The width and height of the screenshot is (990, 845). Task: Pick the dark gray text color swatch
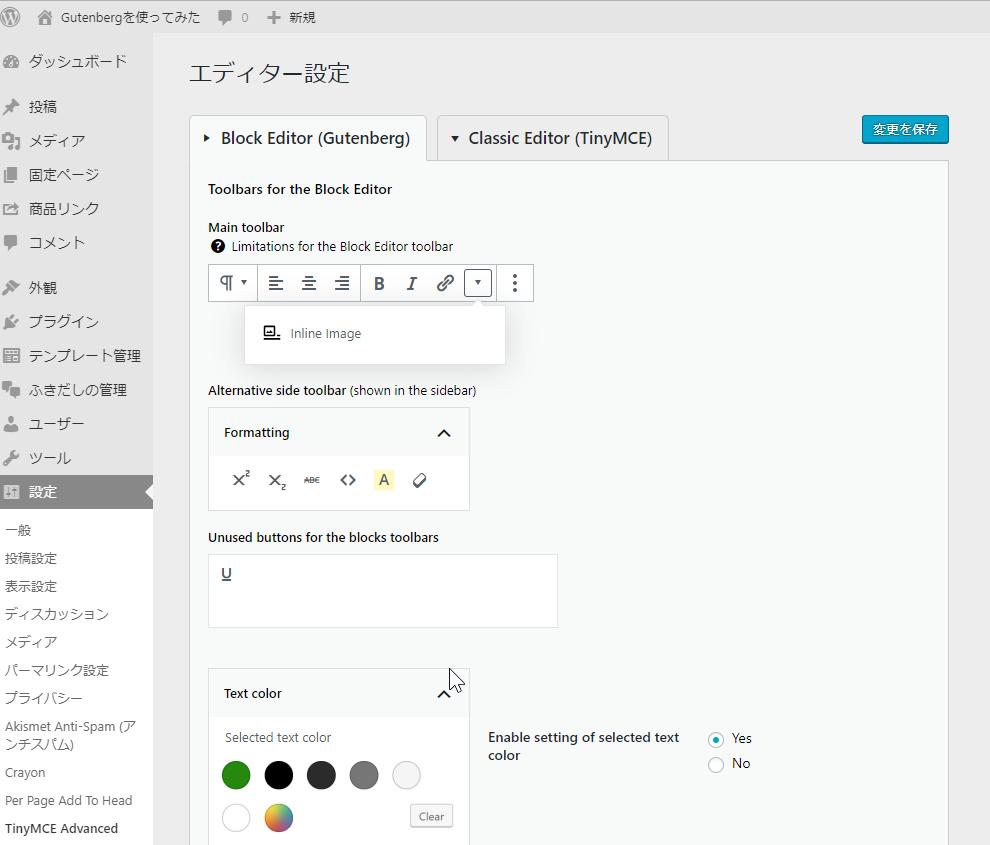click(x=321, y=776)
